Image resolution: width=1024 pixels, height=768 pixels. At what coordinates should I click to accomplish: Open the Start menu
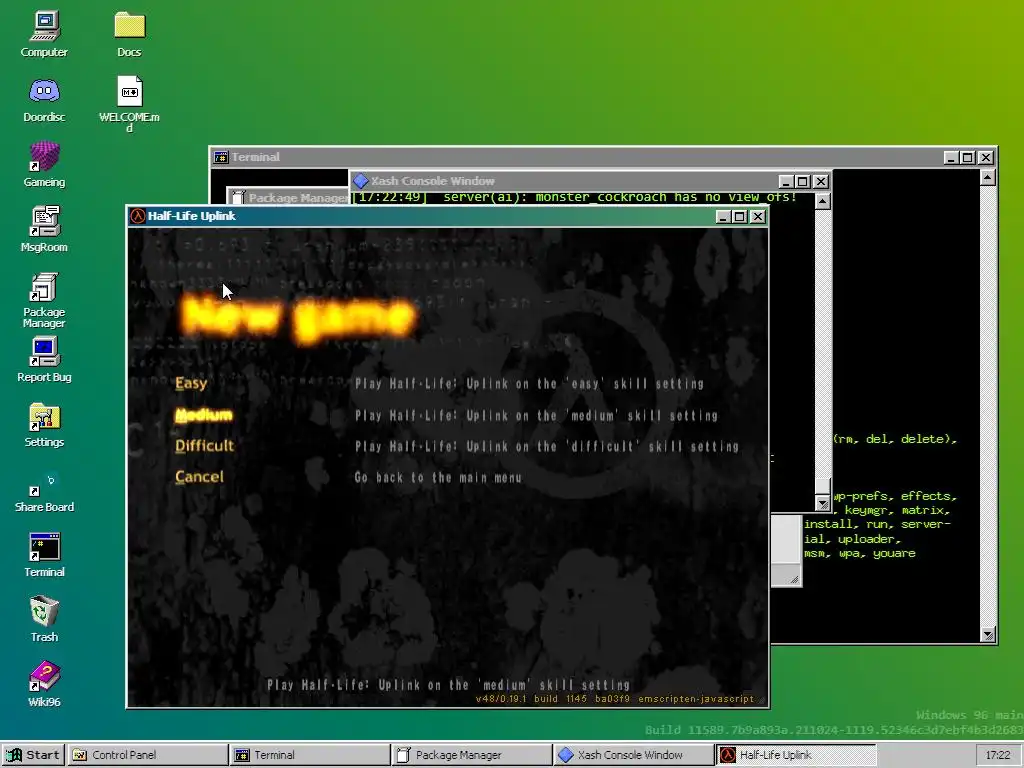pos(33,755)
